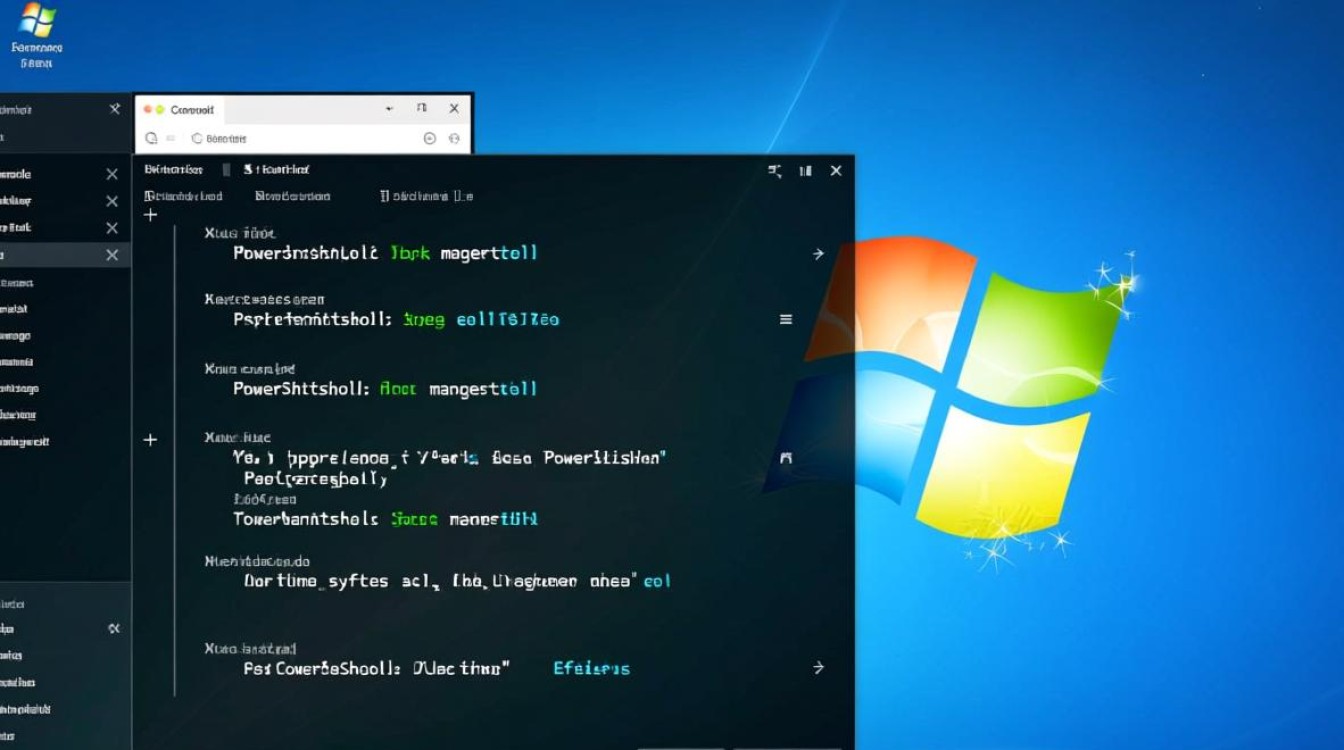Image resolution: width=1344 pixels, height=750 pixels.
Task: Click the column layout icon beside the terminal close button
Action: (x=805, y=171)
